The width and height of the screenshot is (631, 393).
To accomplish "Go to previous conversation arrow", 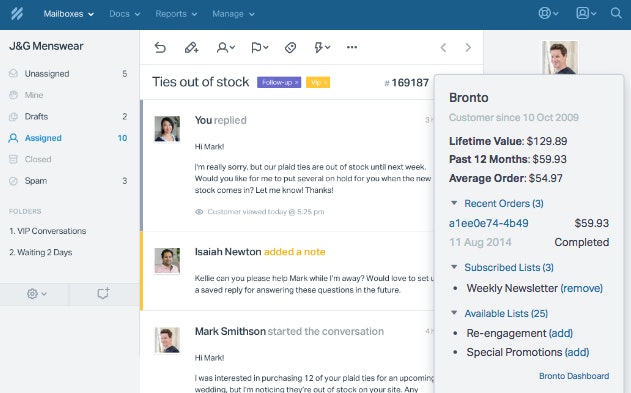I will click(x=443, y=47).
